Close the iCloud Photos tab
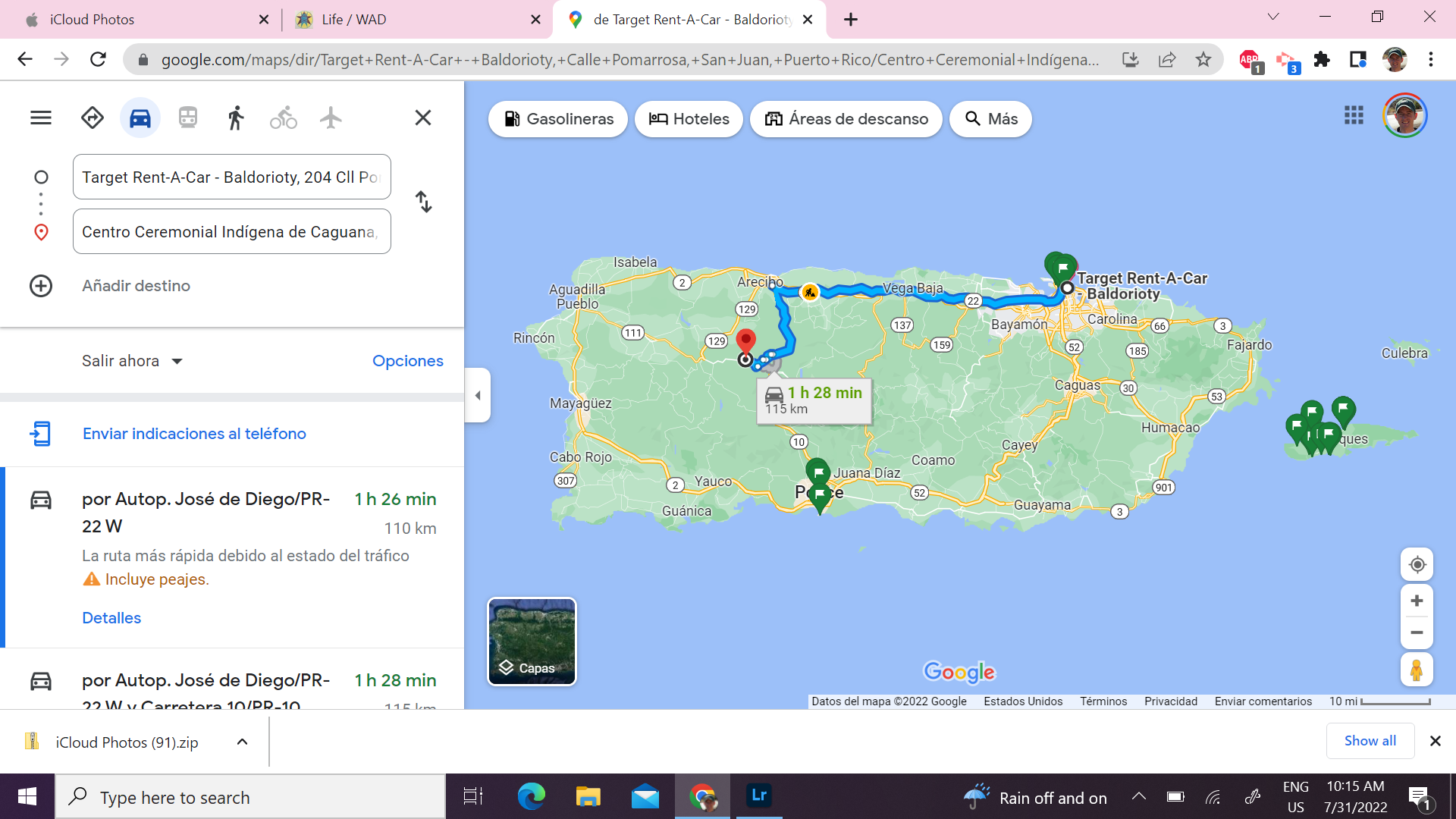The image size is (1456, 819). click(263, 20)
